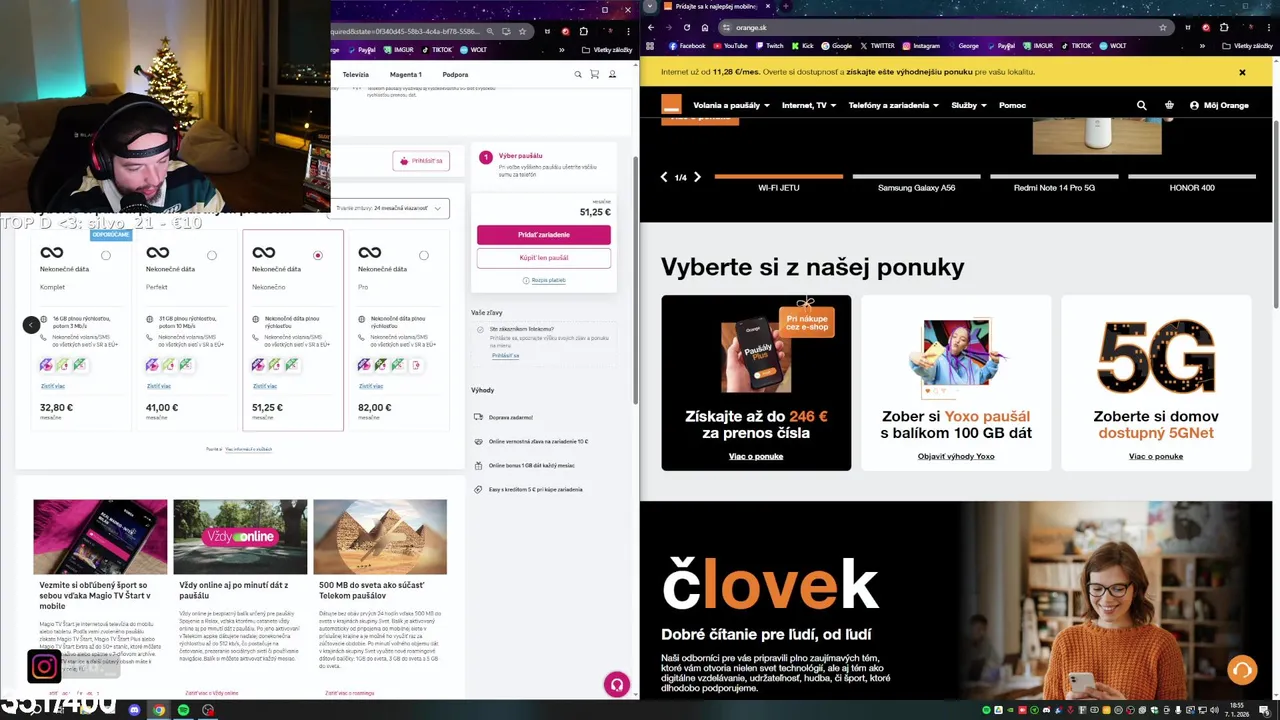Go back in Orange browser window
The image size is (1280, 720).
click(x=651, y=28)
